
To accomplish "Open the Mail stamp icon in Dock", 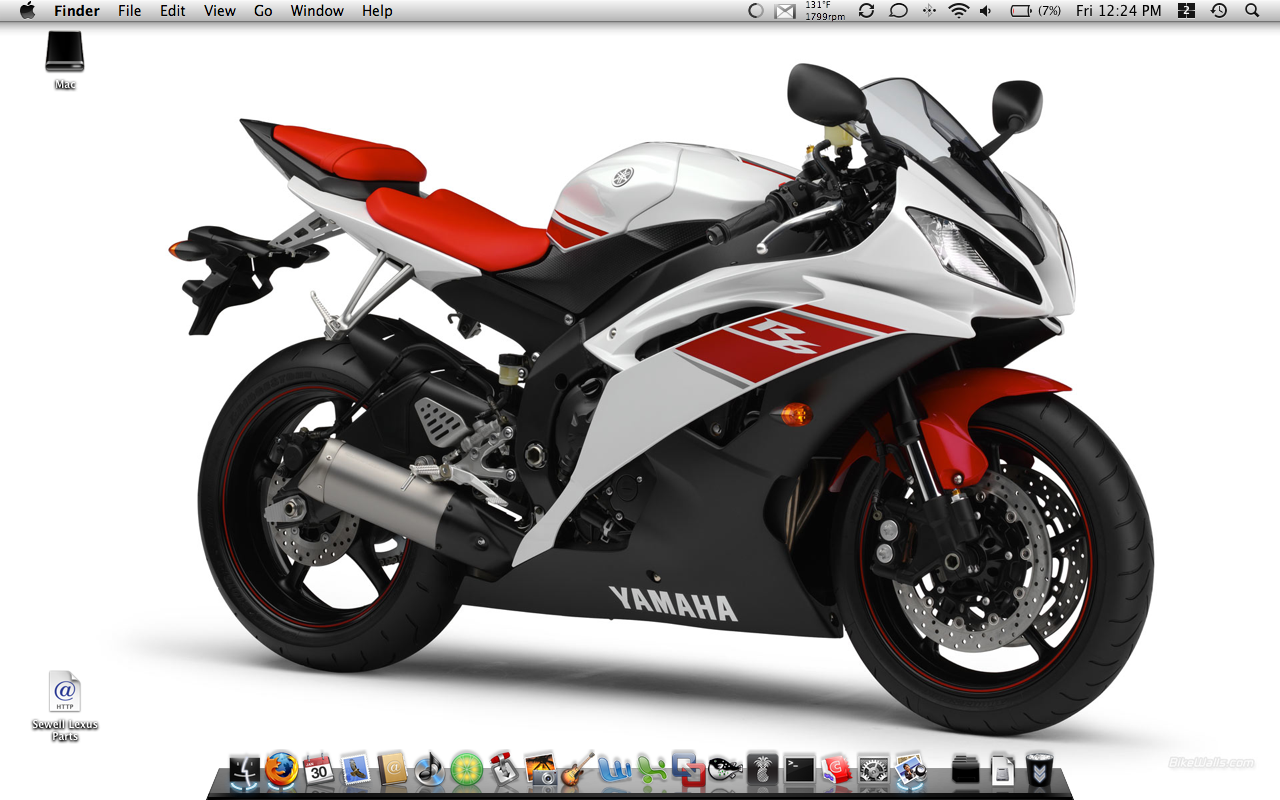I will (356, 768).
